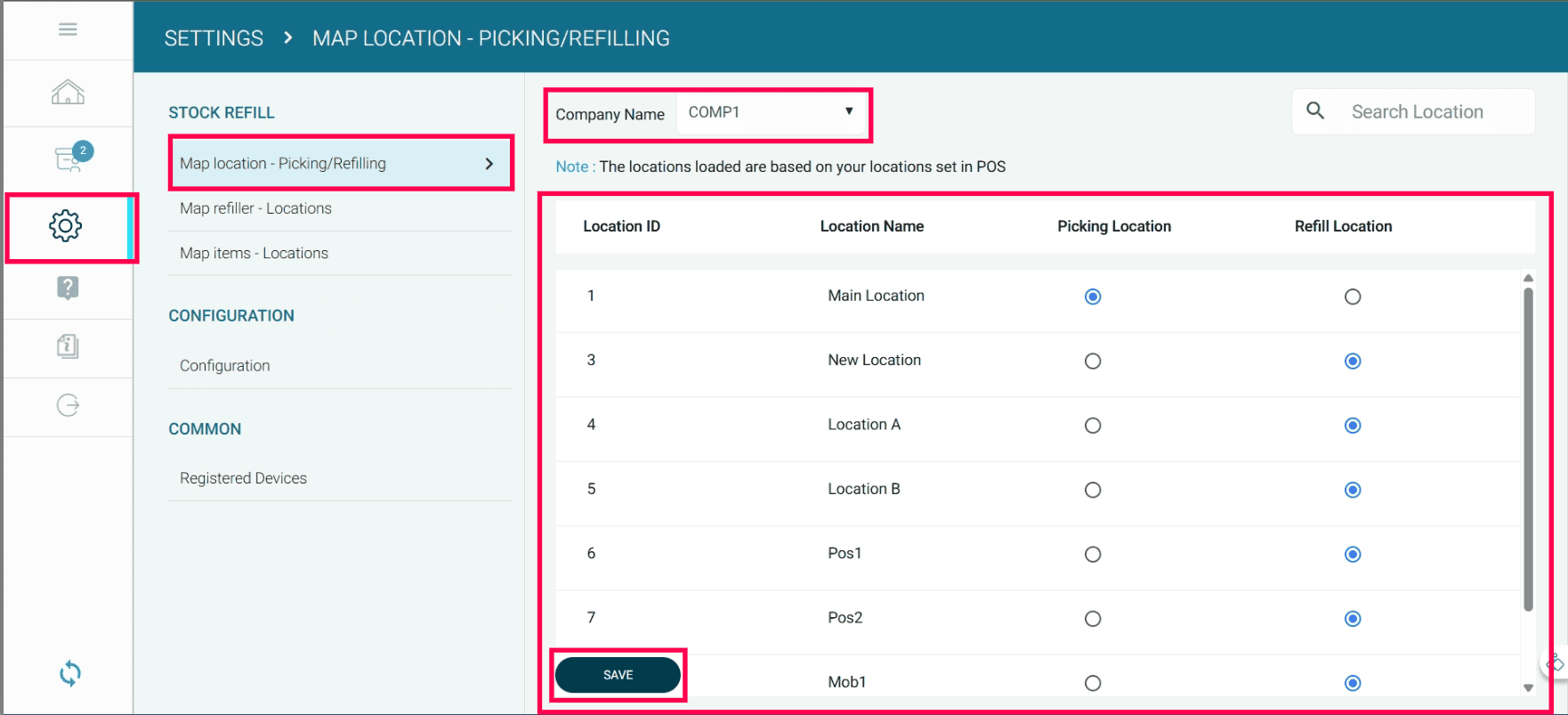Open the info document icon

click(68, 345)
